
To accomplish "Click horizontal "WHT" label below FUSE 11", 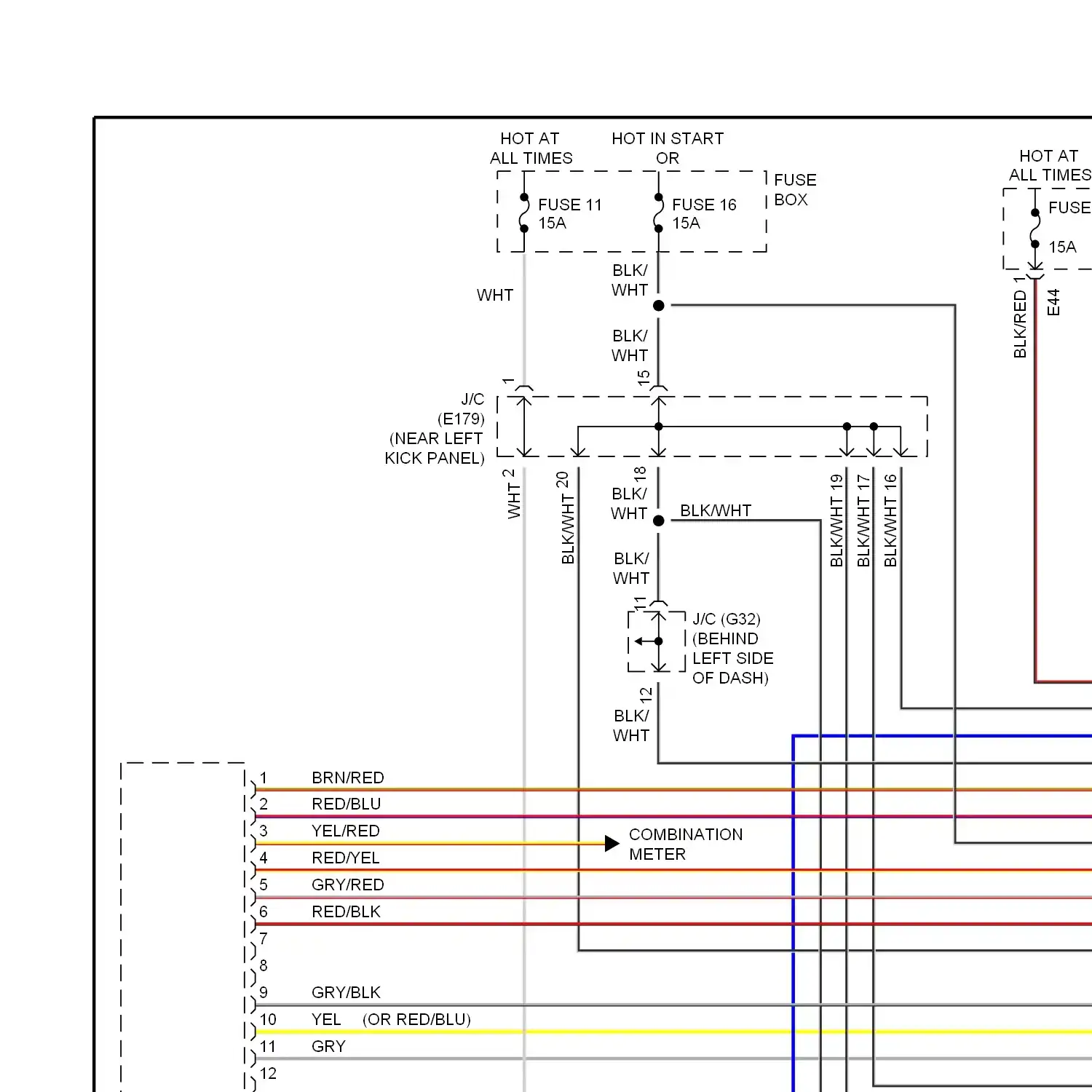I will 495,295.
